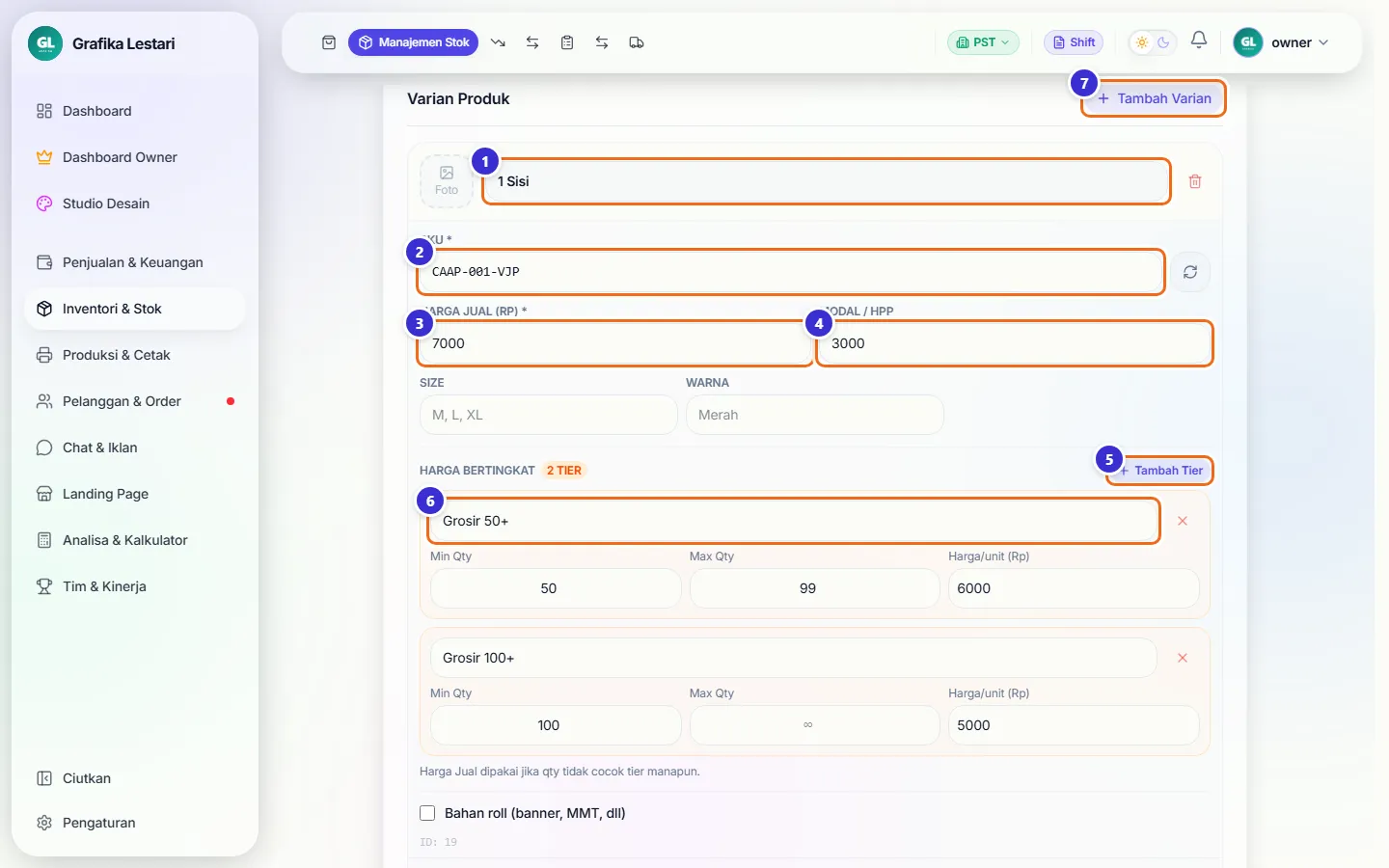
Task: Edit Modal / HPP field showing 3000
Action: click(1015, 343)
